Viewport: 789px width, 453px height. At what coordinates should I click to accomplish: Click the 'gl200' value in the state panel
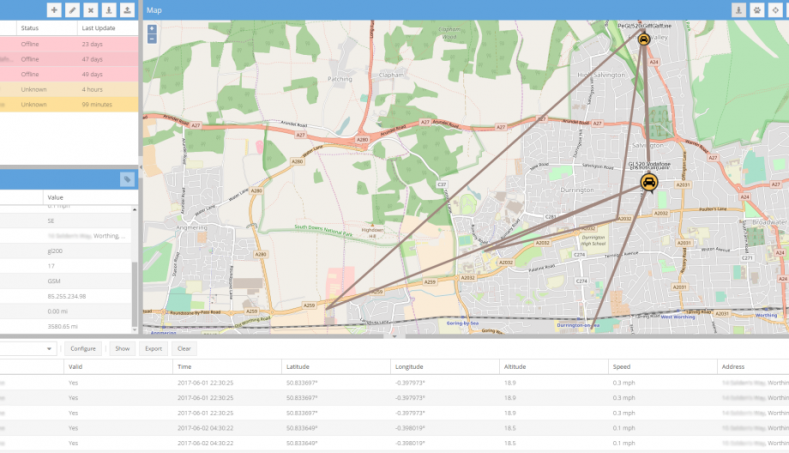point(55,251)
